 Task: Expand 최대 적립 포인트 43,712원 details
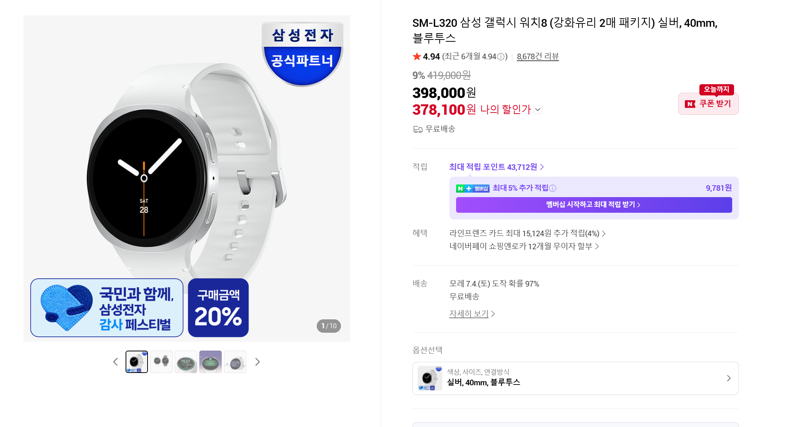(x=496, y=167)
